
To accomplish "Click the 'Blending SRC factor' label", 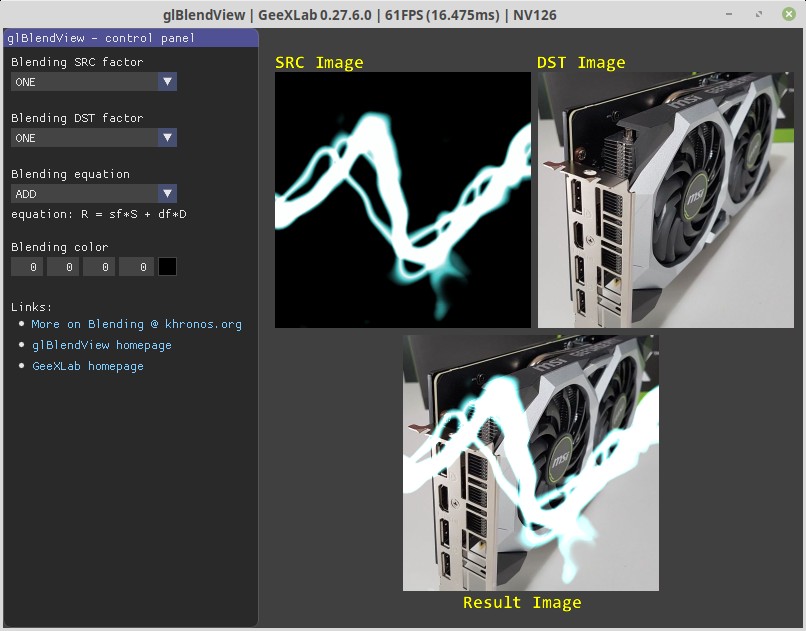I will pos(77,62).
